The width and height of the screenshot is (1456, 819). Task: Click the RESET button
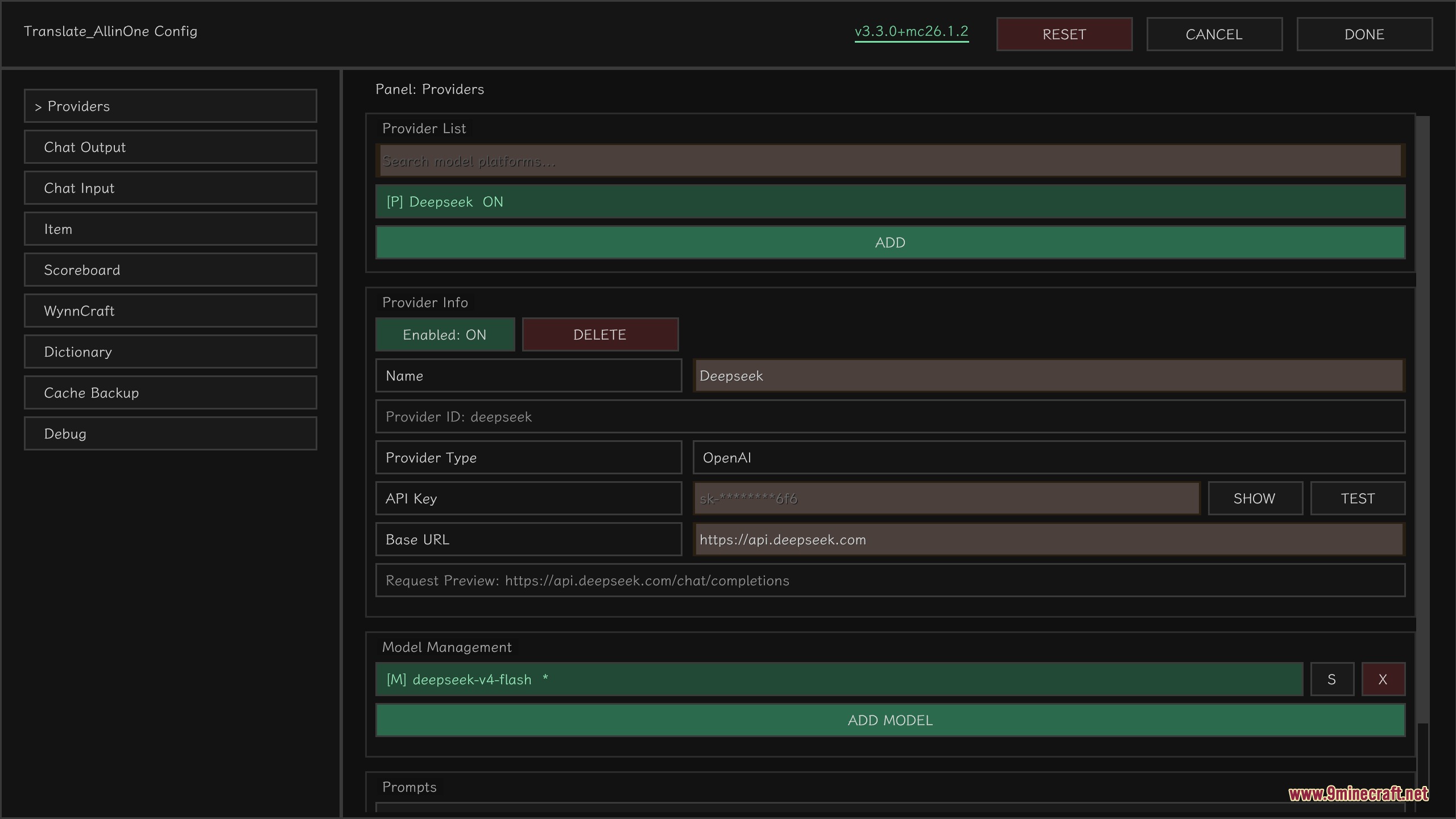coord(1064,34)
